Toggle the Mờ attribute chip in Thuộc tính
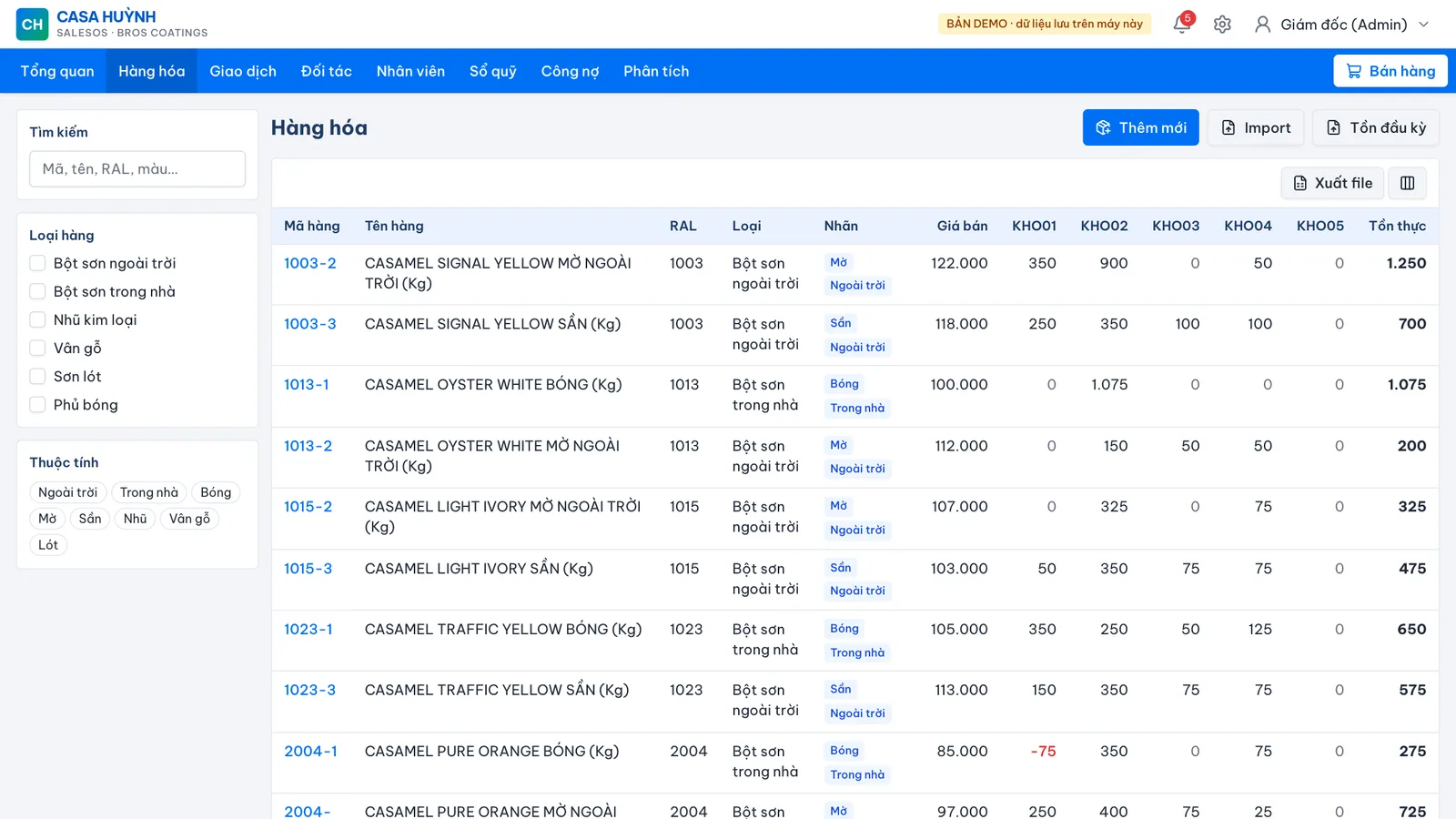This screenshot has width=1456, height=819. (47, 519)
